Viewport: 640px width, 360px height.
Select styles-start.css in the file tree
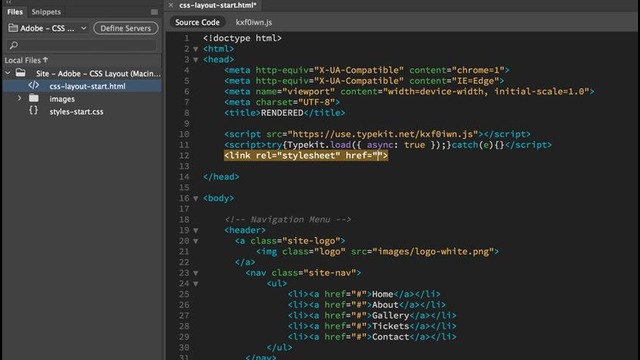click(76, 111)
